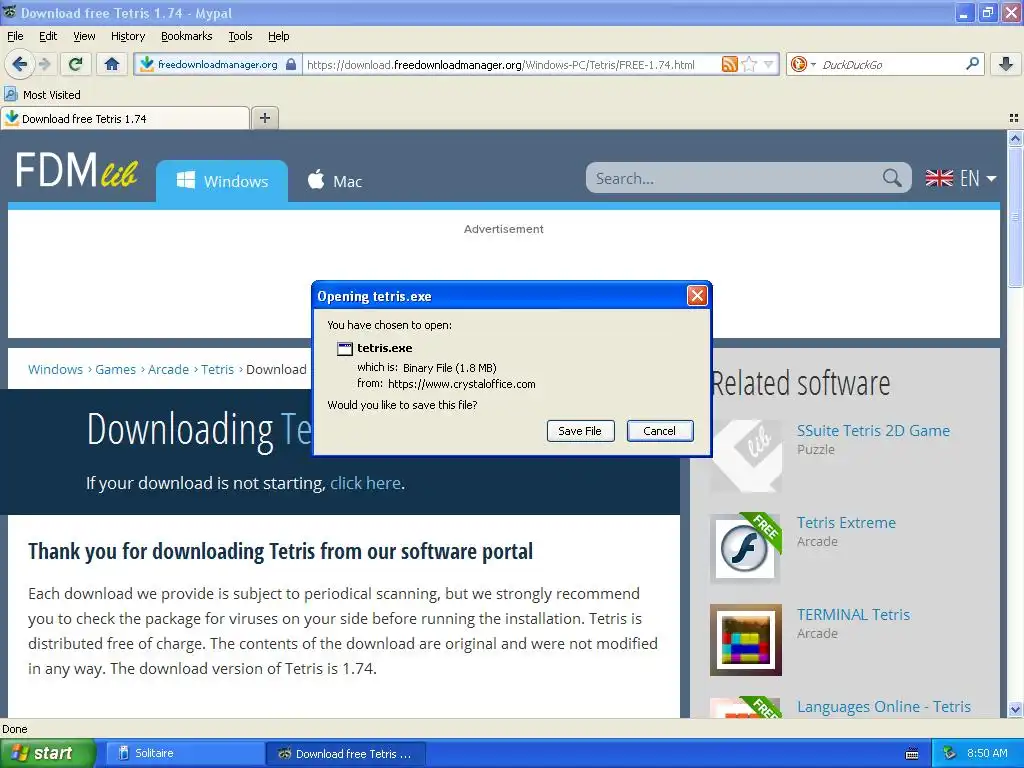Open the TERMINAL Tetris link
This screenshot has height=768, width=1024.
(853, 615)
